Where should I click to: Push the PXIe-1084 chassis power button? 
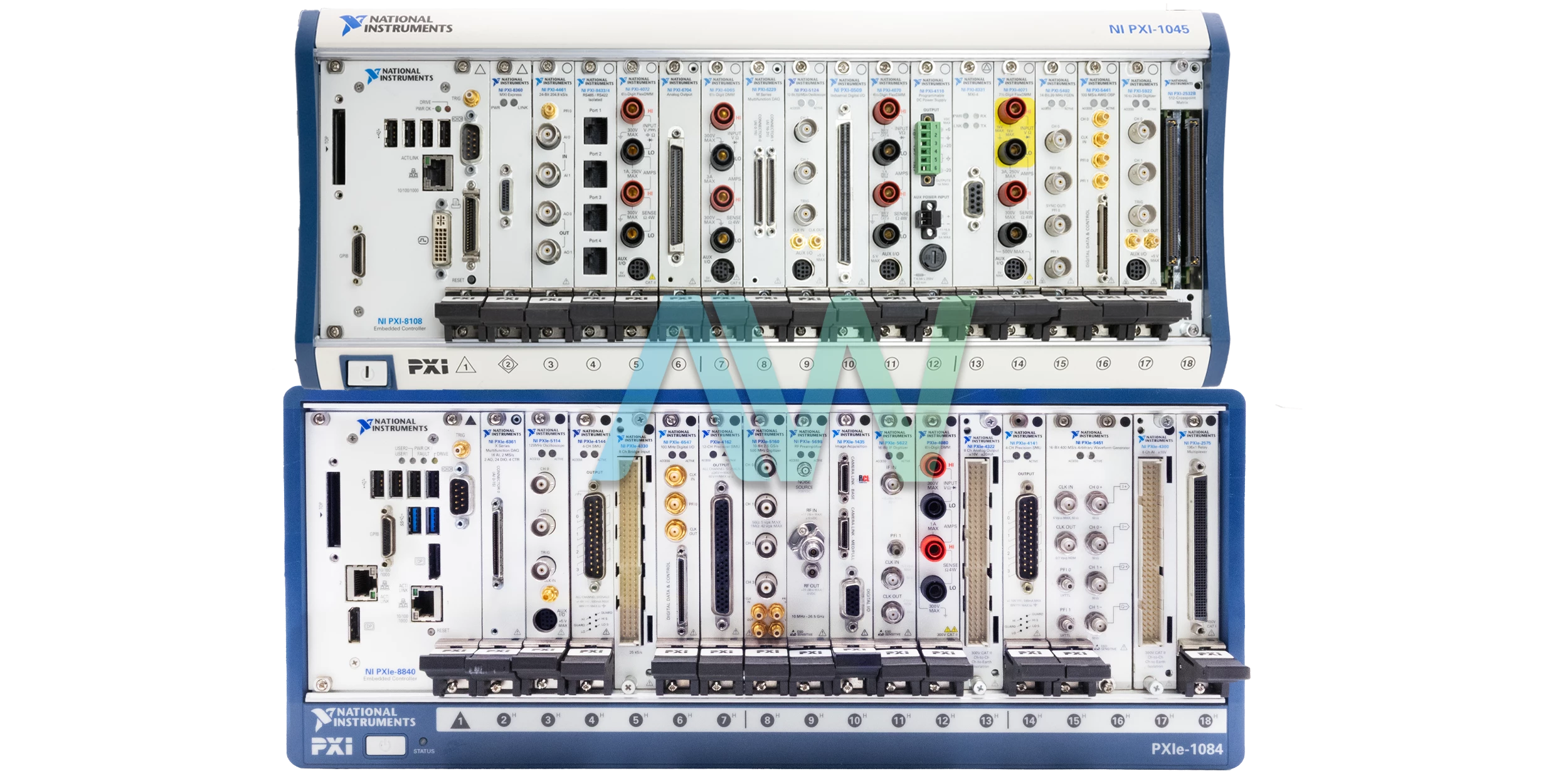(386, 746)
